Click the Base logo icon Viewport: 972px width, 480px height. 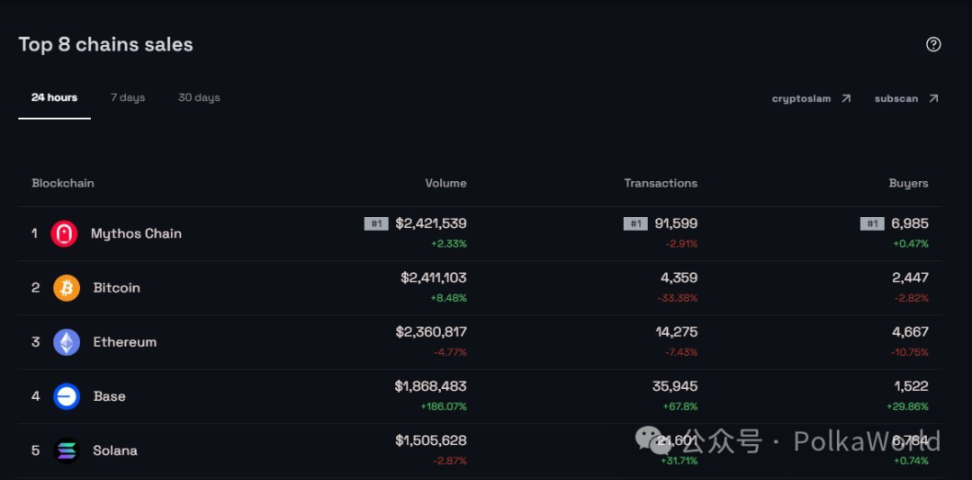point(66,396)
